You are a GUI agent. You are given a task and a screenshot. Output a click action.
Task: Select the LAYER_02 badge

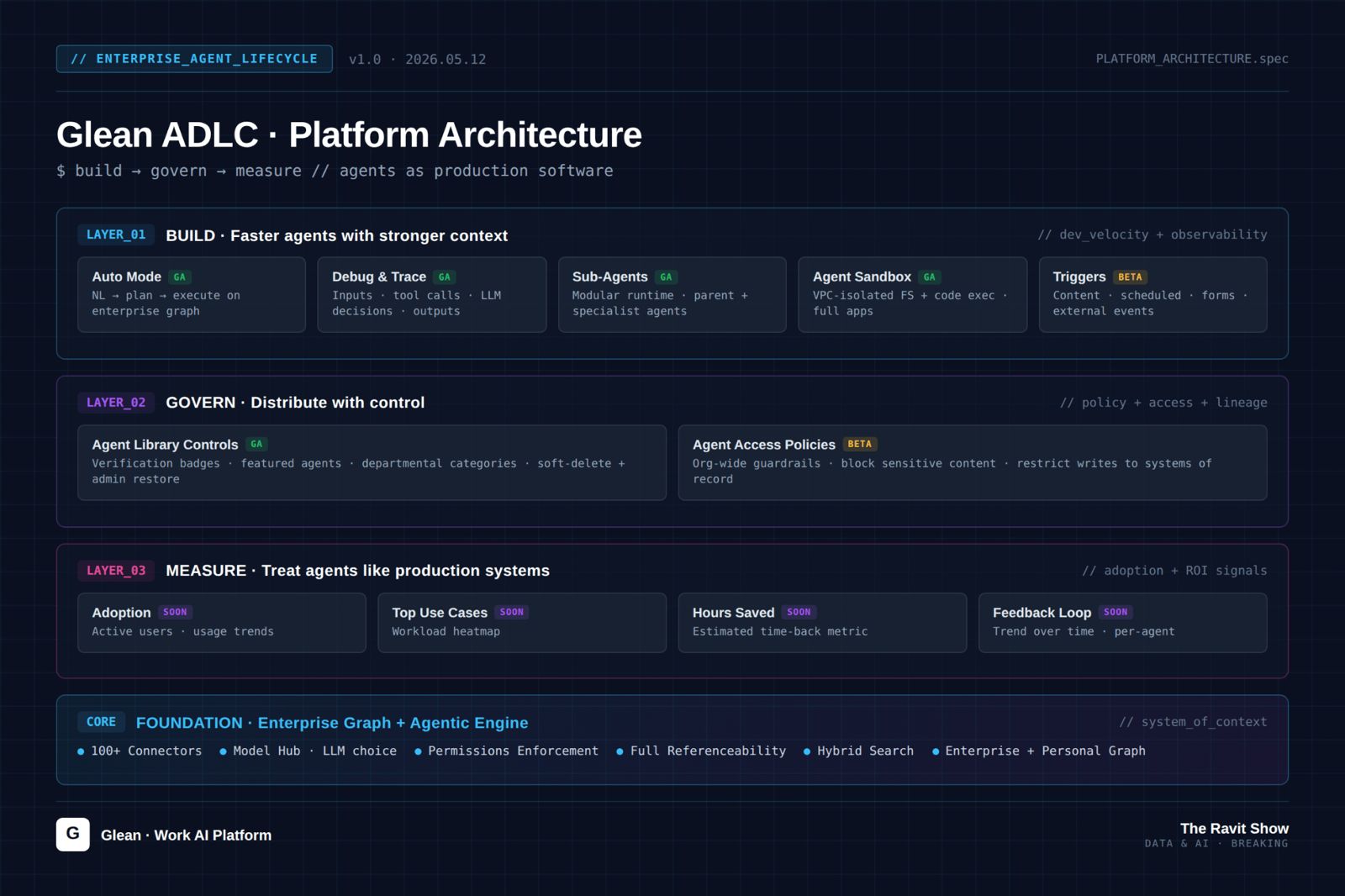(x=116, y=403)
